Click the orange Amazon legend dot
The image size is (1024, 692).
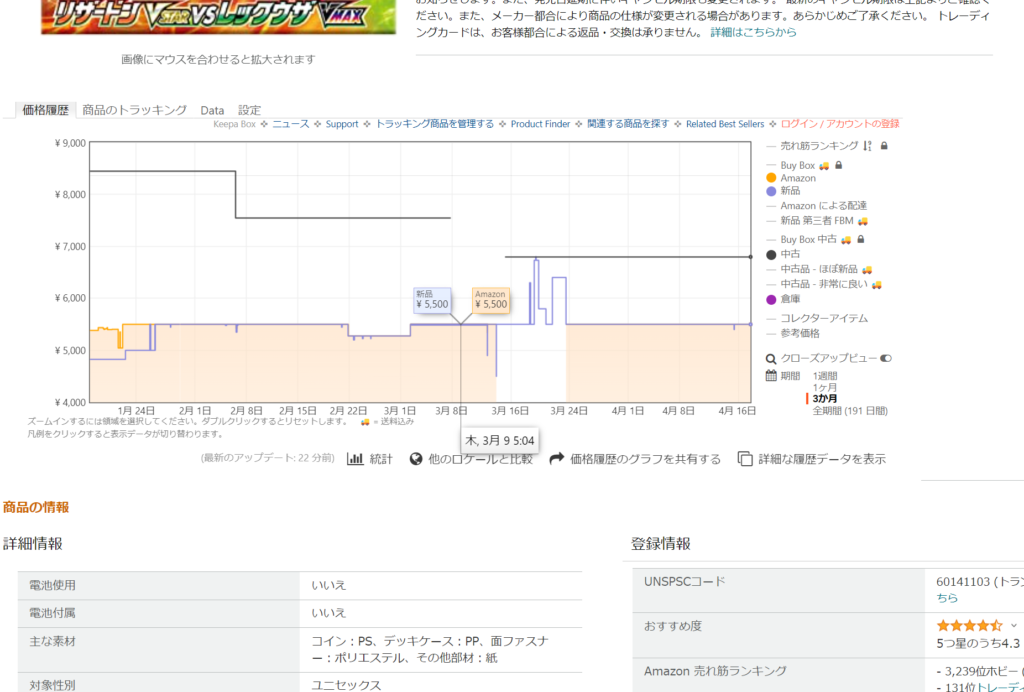point(771,178)
